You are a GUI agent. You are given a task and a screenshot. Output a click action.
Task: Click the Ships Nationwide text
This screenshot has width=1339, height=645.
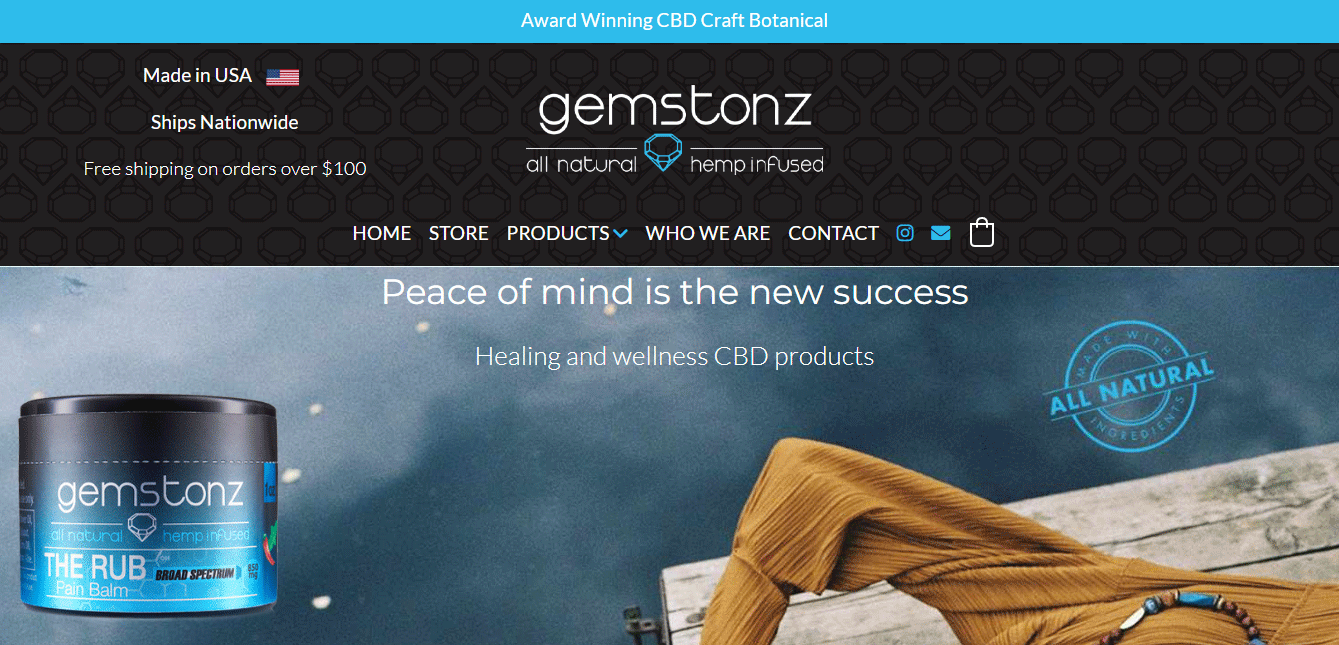[x=225, y=122]
